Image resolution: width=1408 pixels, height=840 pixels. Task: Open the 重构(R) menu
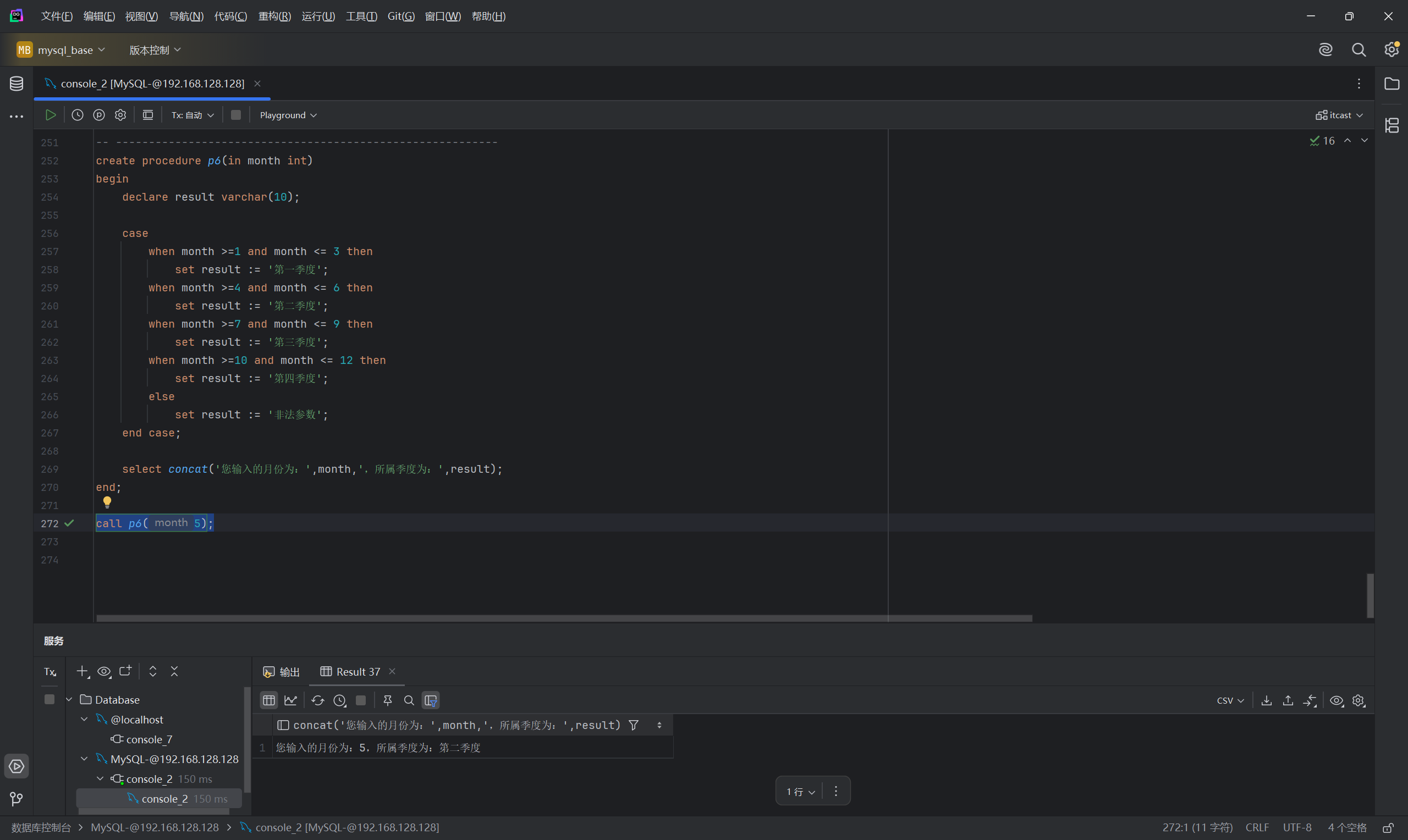[274, 16]
